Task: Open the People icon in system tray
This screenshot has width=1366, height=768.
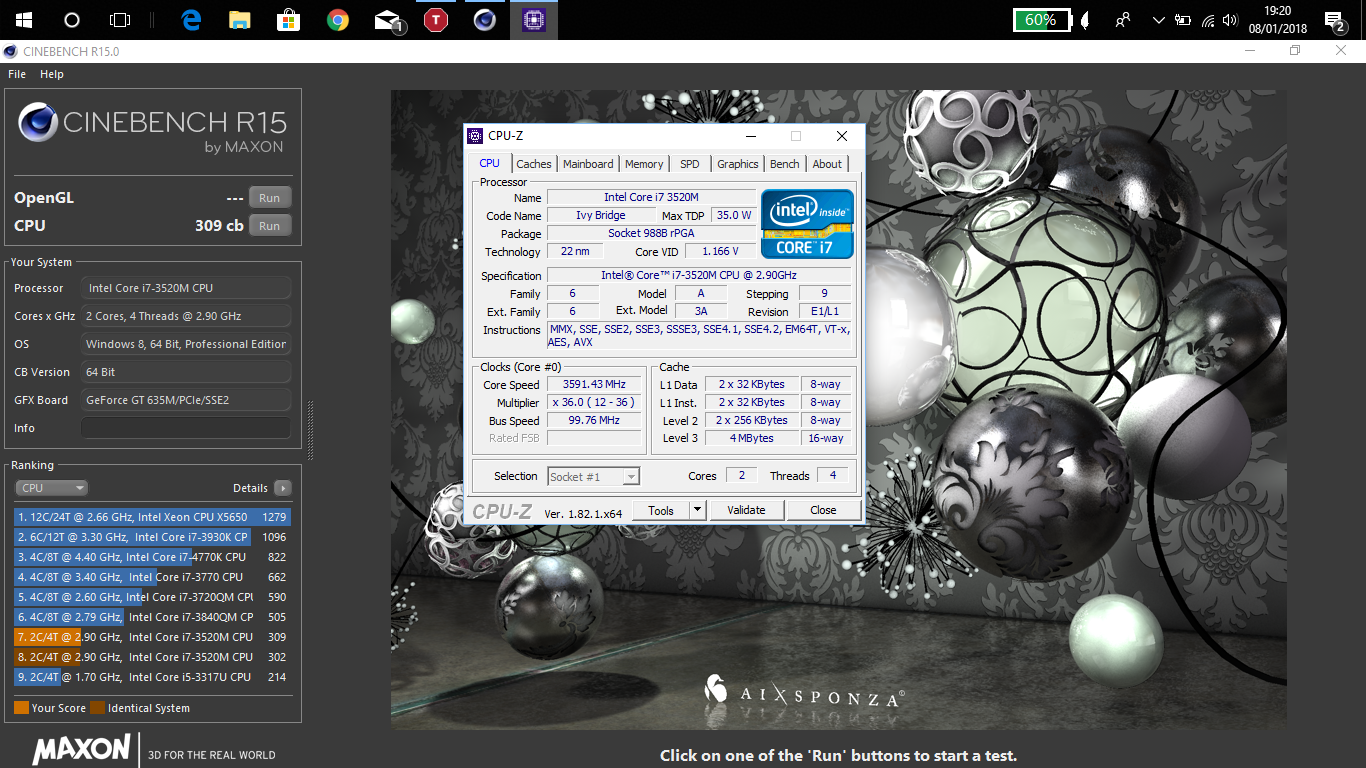Action: [1123, 20]
